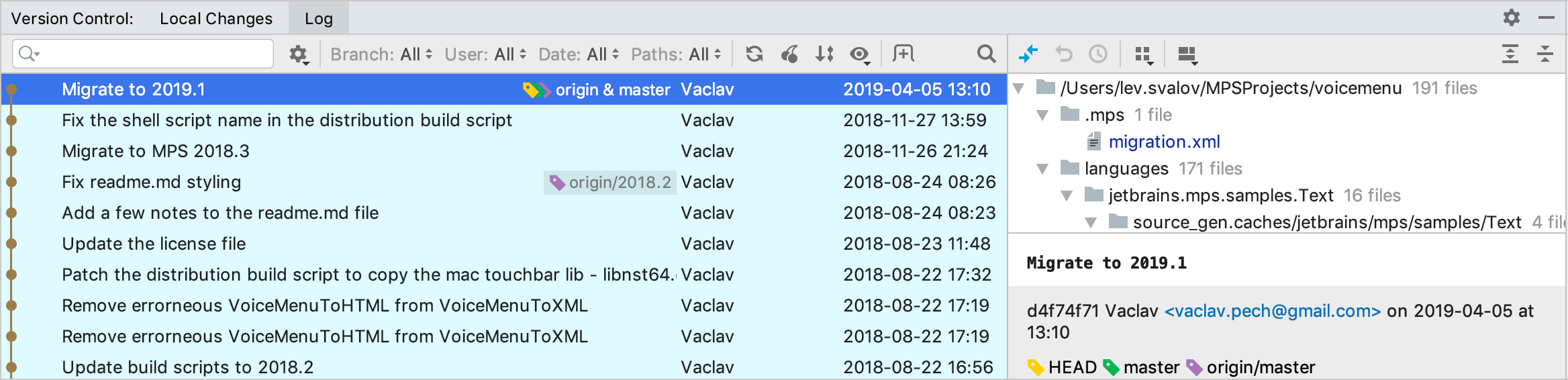Toggle the magnifier search icon in toolbar
Image resolution: width=1568 pixels, height=380 pixels.
(985, 54)
